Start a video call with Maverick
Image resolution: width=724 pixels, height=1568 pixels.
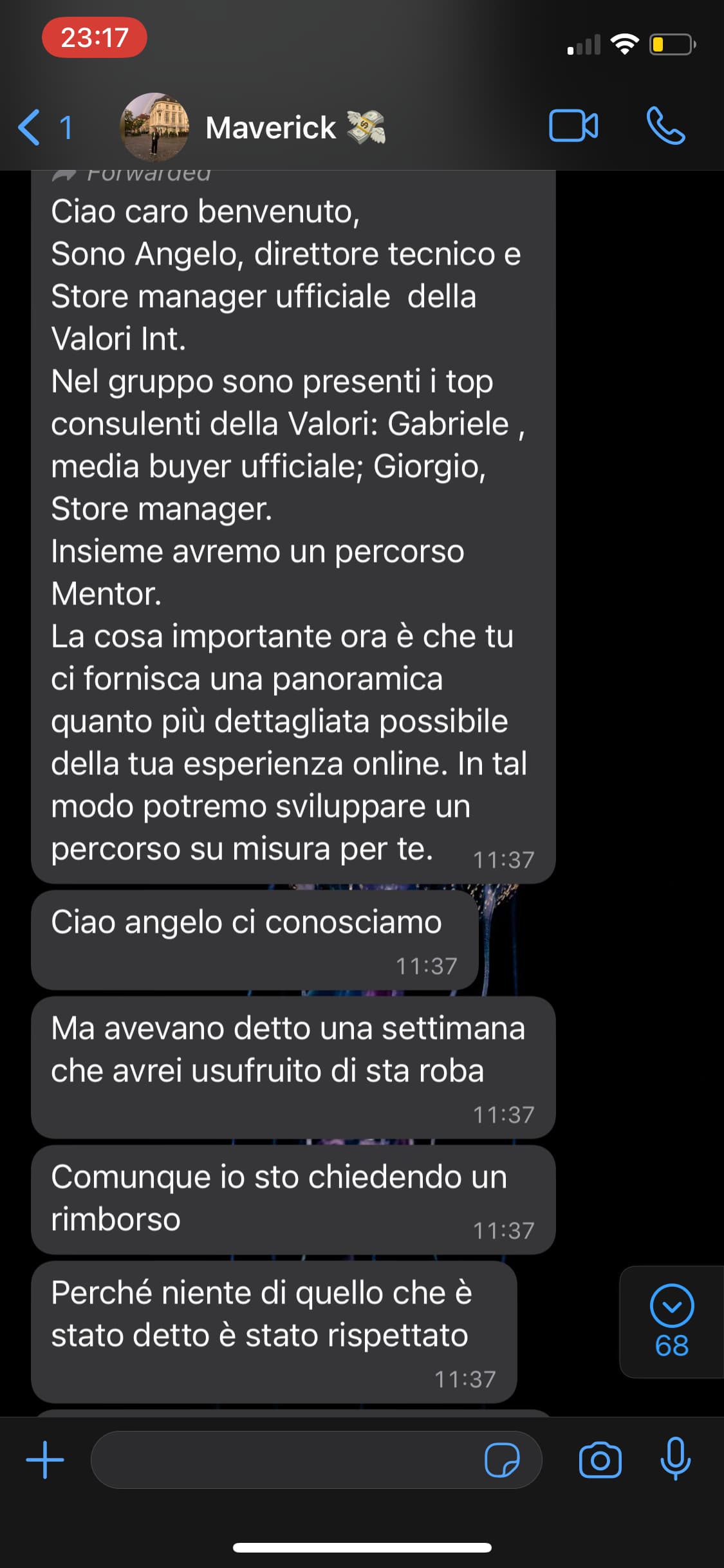[573, 126]
